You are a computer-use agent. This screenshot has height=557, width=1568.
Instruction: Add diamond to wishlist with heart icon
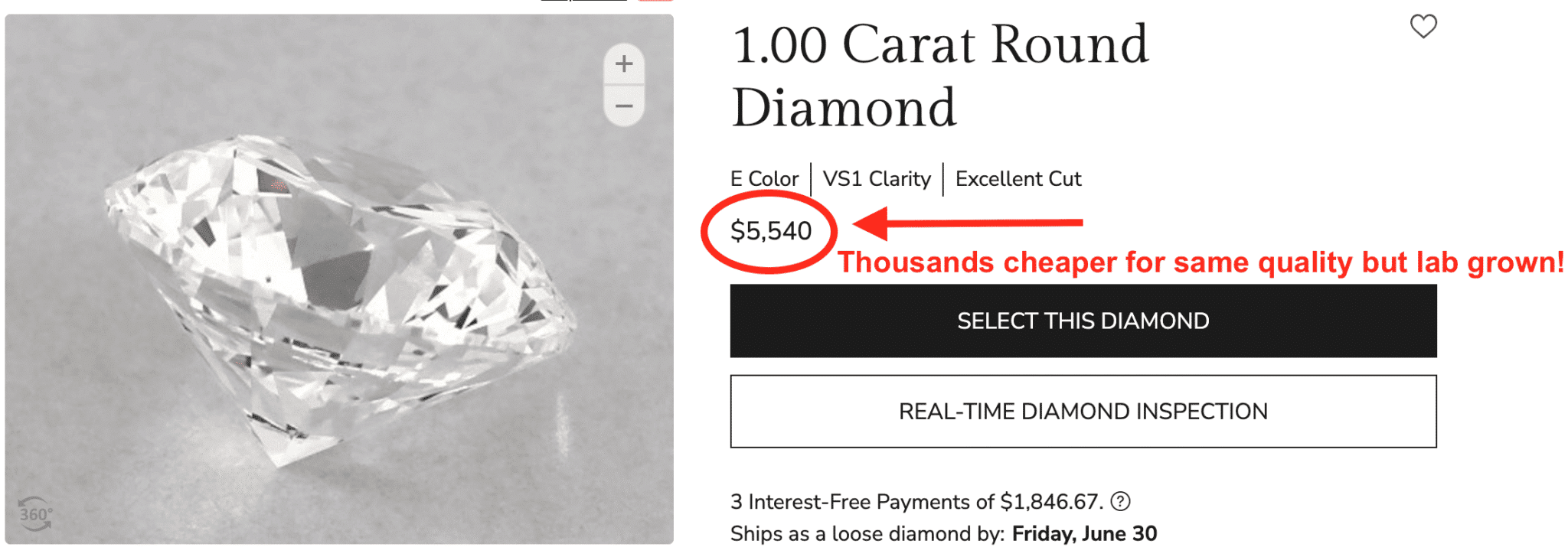click(1423, 27)
